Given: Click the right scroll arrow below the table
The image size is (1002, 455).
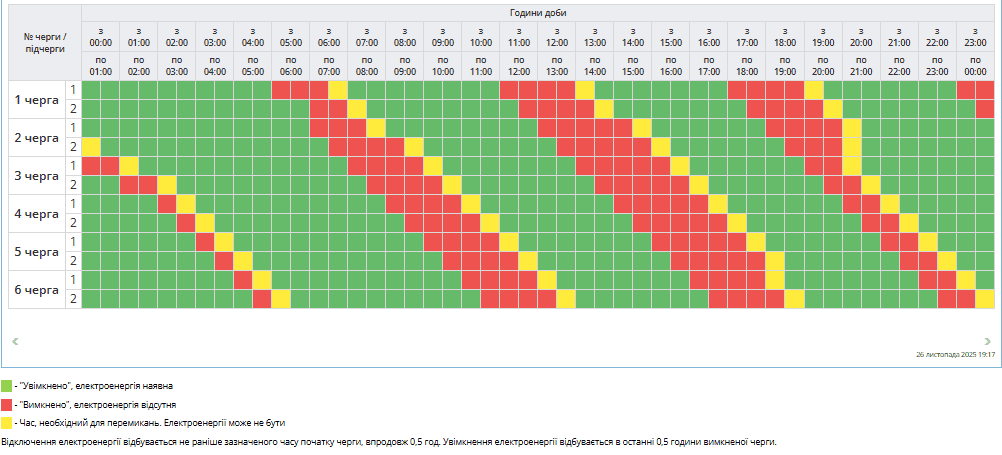Looking at the screenshot, I should click(x=988, y=341).
